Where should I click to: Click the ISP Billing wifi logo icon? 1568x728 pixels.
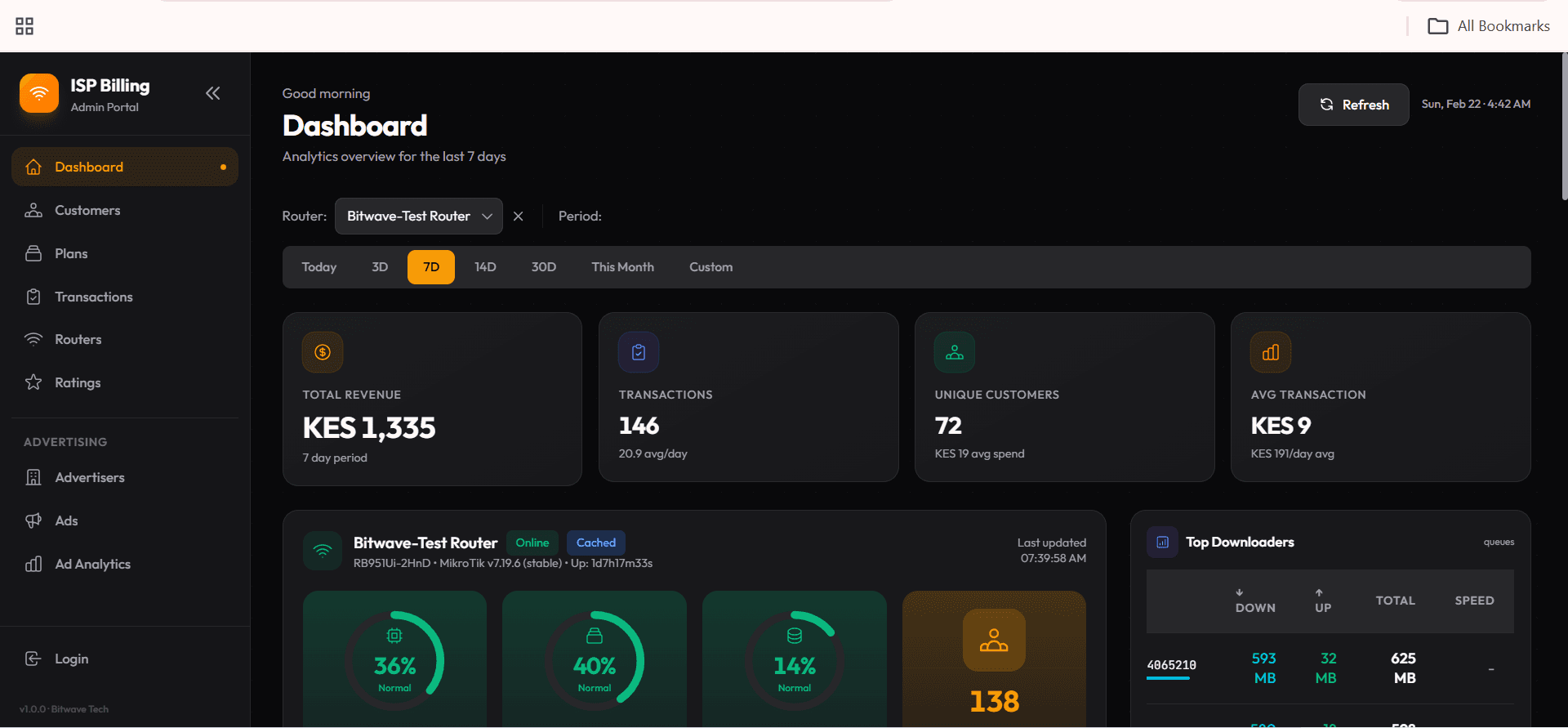tap(39, 93)
